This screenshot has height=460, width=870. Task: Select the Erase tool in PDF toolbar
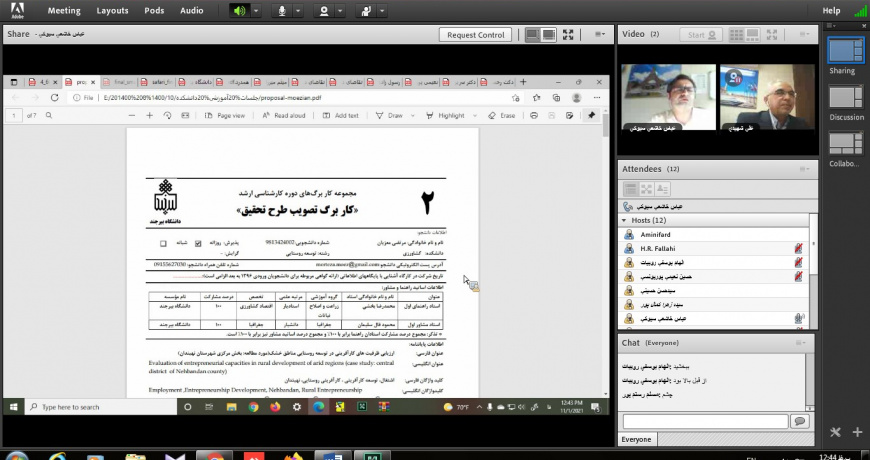click(502, 115)
